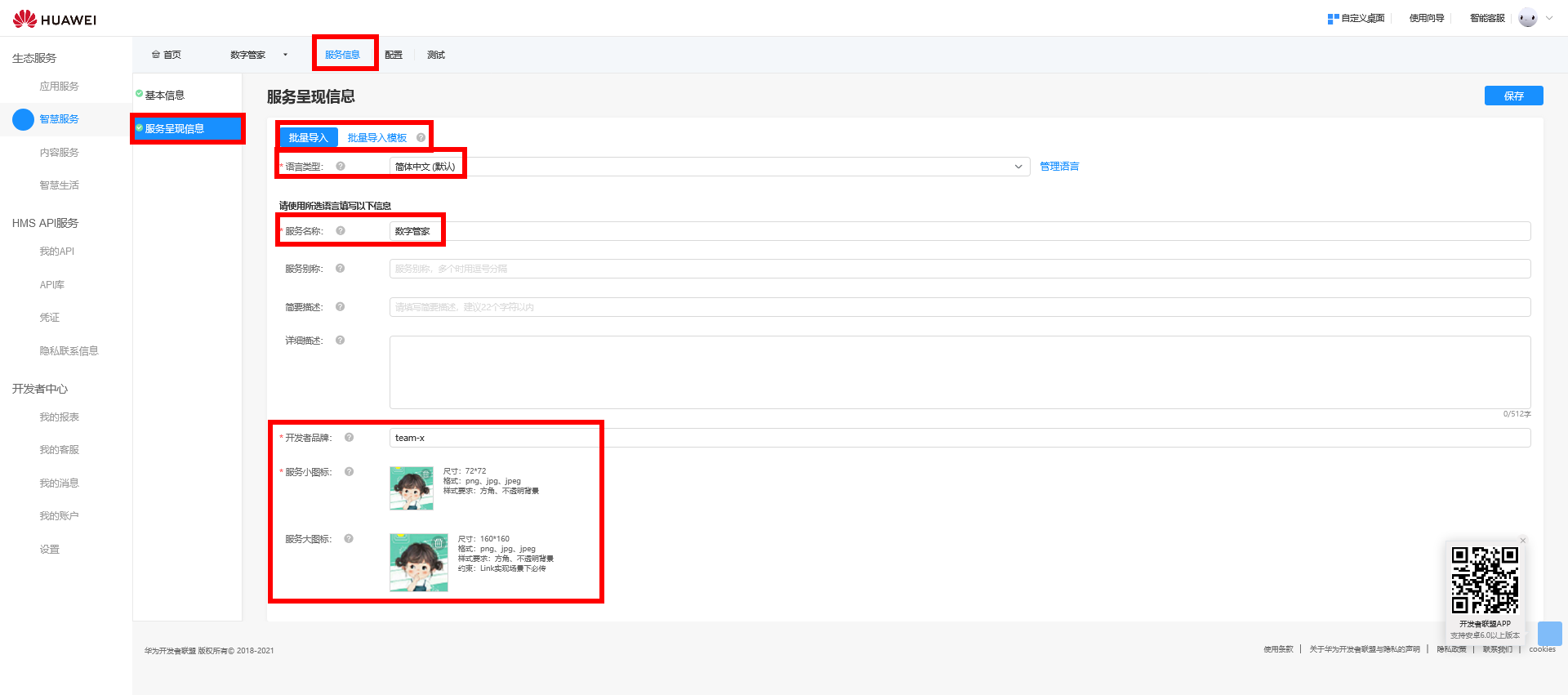Close the QR code popup
This screenshot has height=695, width=1568.
click(1522, 541)
